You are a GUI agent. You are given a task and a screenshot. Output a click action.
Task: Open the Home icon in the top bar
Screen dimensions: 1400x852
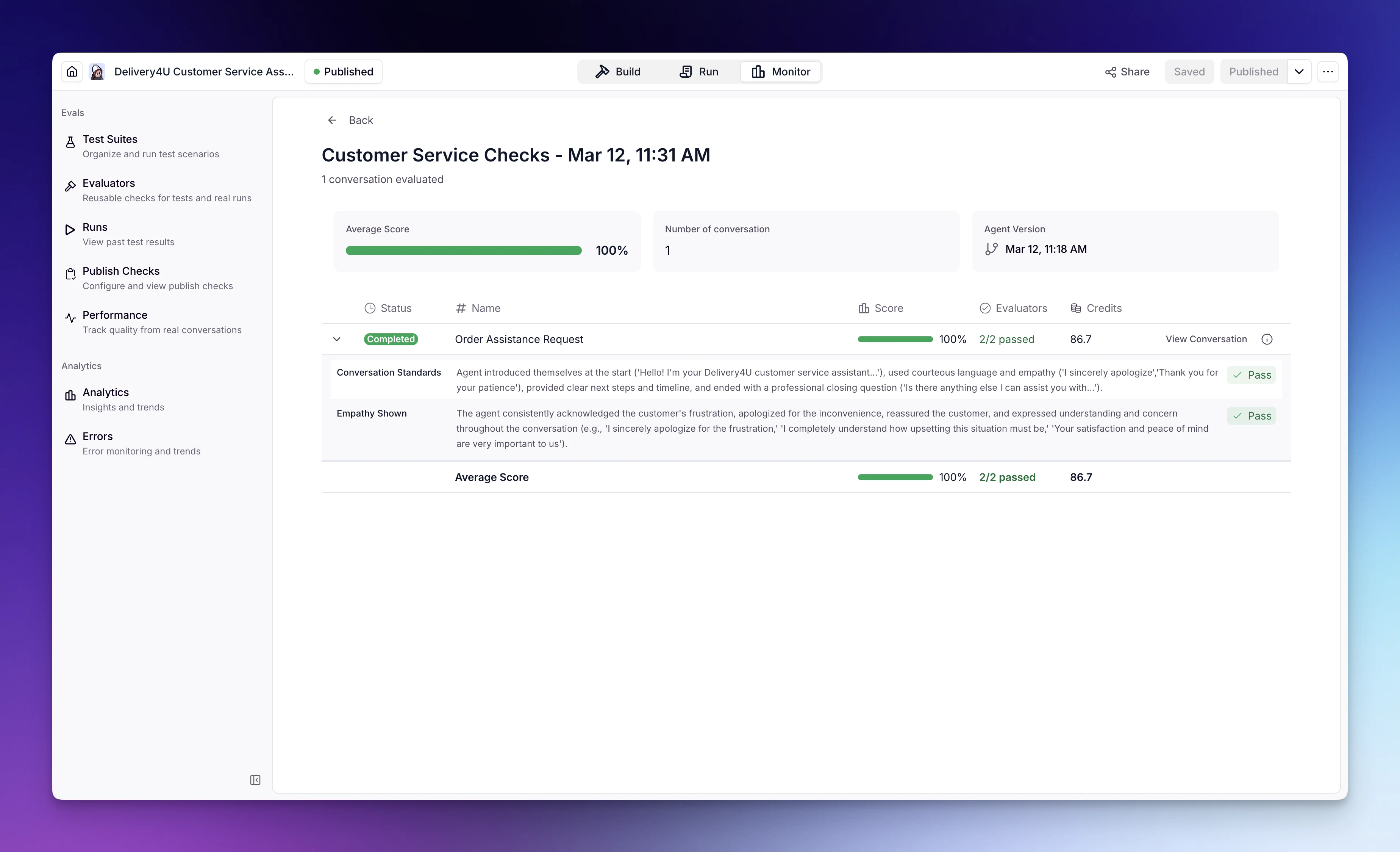pyautogui.click(x=72, y=71)
